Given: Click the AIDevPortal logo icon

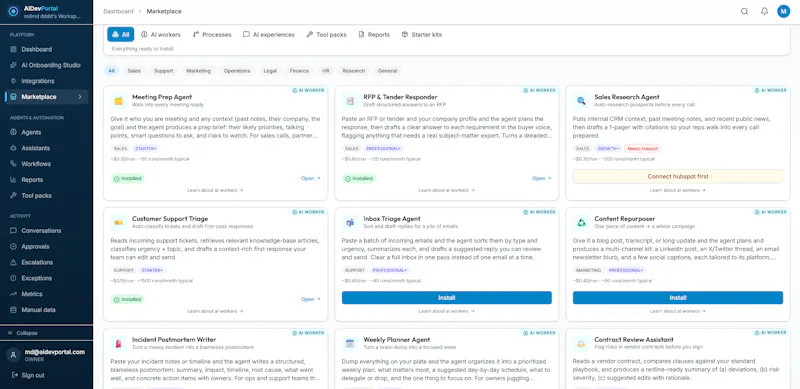Looking at the screenshot, I should [13, 11].
